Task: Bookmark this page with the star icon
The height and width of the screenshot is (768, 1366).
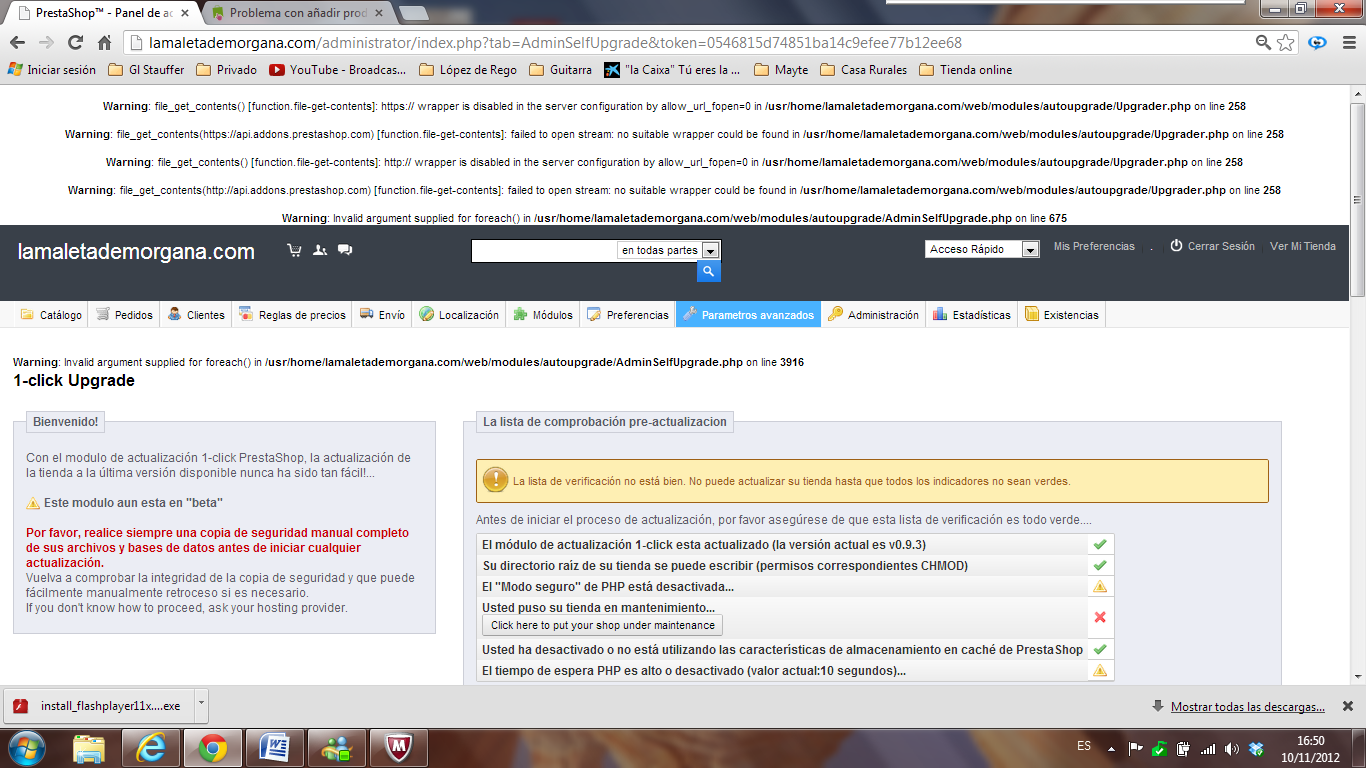Action: pos(1286,43)
